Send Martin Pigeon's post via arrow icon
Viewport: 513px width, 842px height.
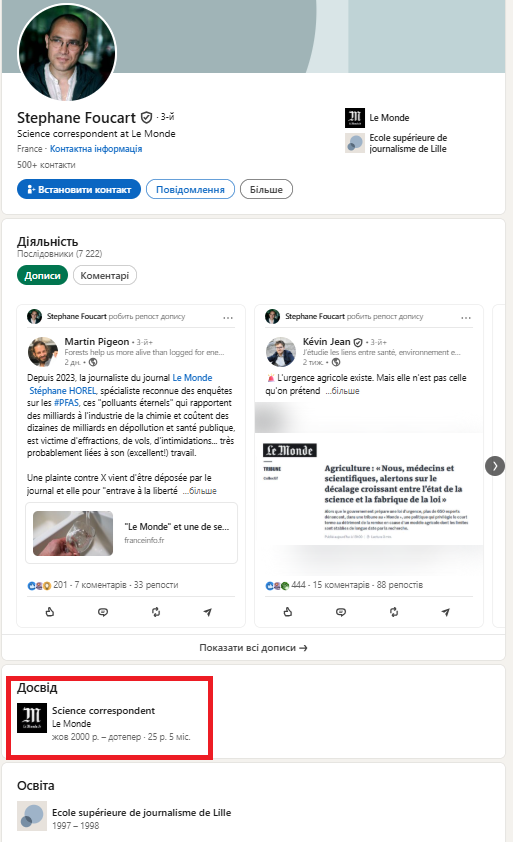(x=208, y=612)
